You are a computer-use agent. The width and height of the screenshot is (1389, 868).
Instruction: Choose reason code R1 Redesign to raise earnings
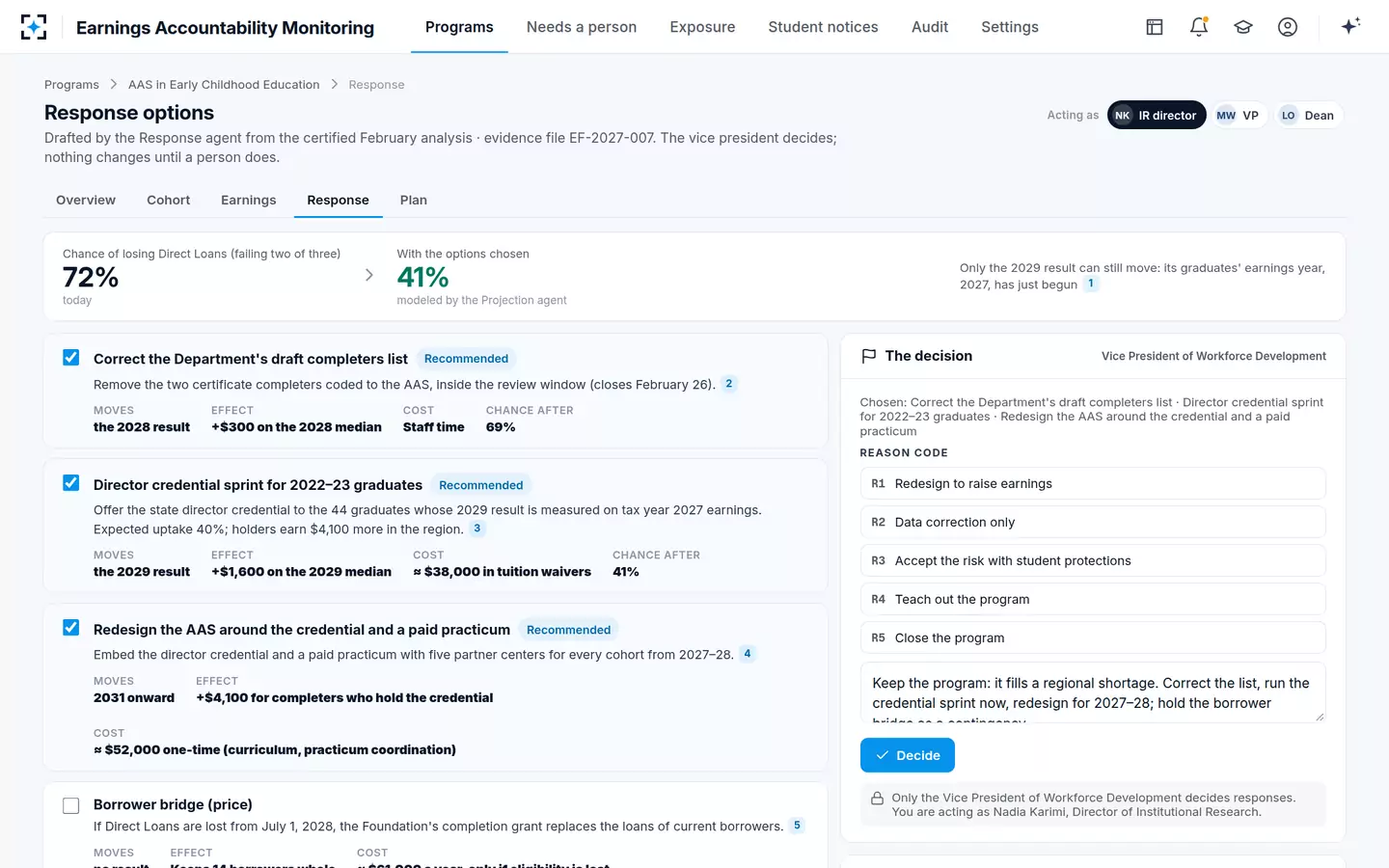pyautogui.click(x=1093, y=483)
